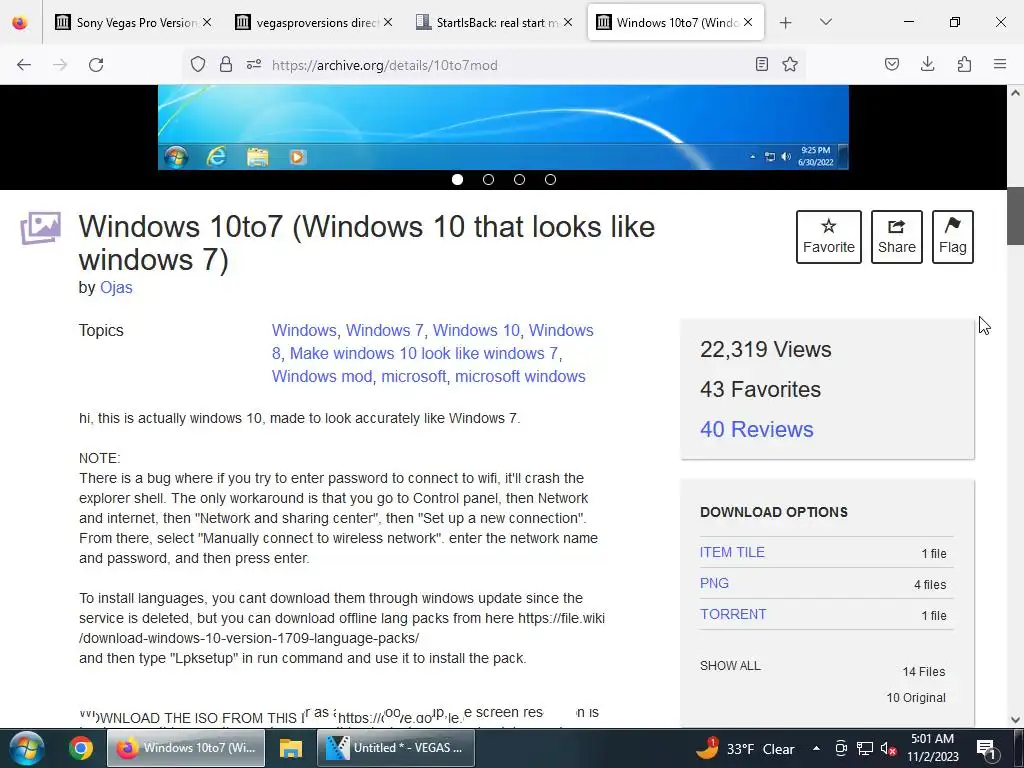Click scrollbar down arrow
Image resolution: width=1024 pixels, height=768 pixels.
1016,720
